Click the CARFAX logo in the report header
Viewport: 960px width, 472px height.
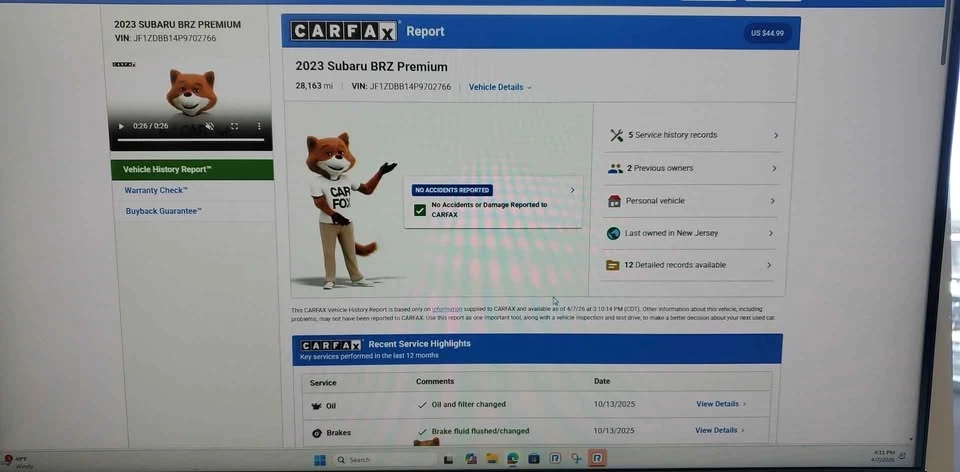[344, 31]
